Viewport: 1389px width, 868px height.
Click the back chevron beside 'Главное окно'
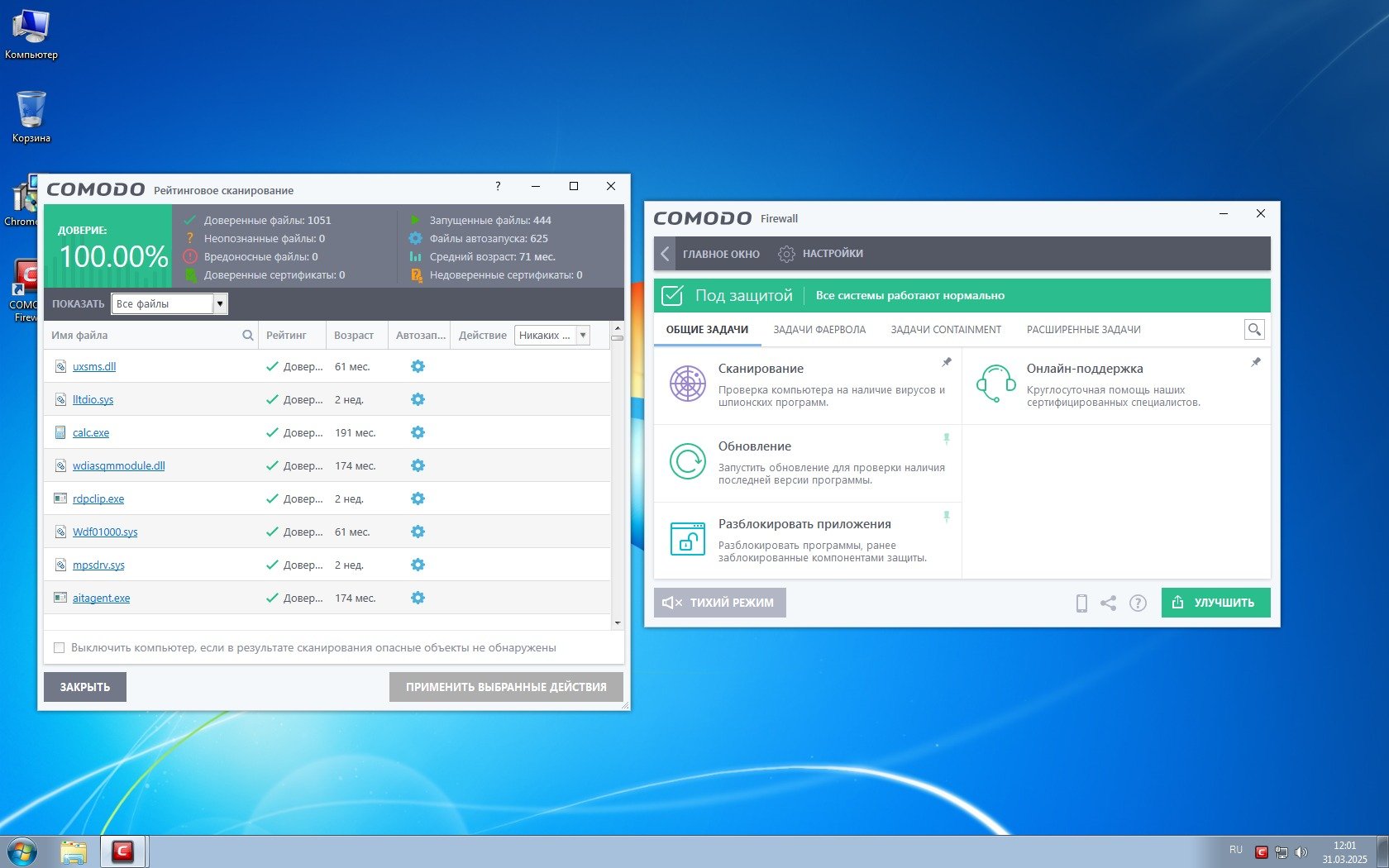[665, 254]
